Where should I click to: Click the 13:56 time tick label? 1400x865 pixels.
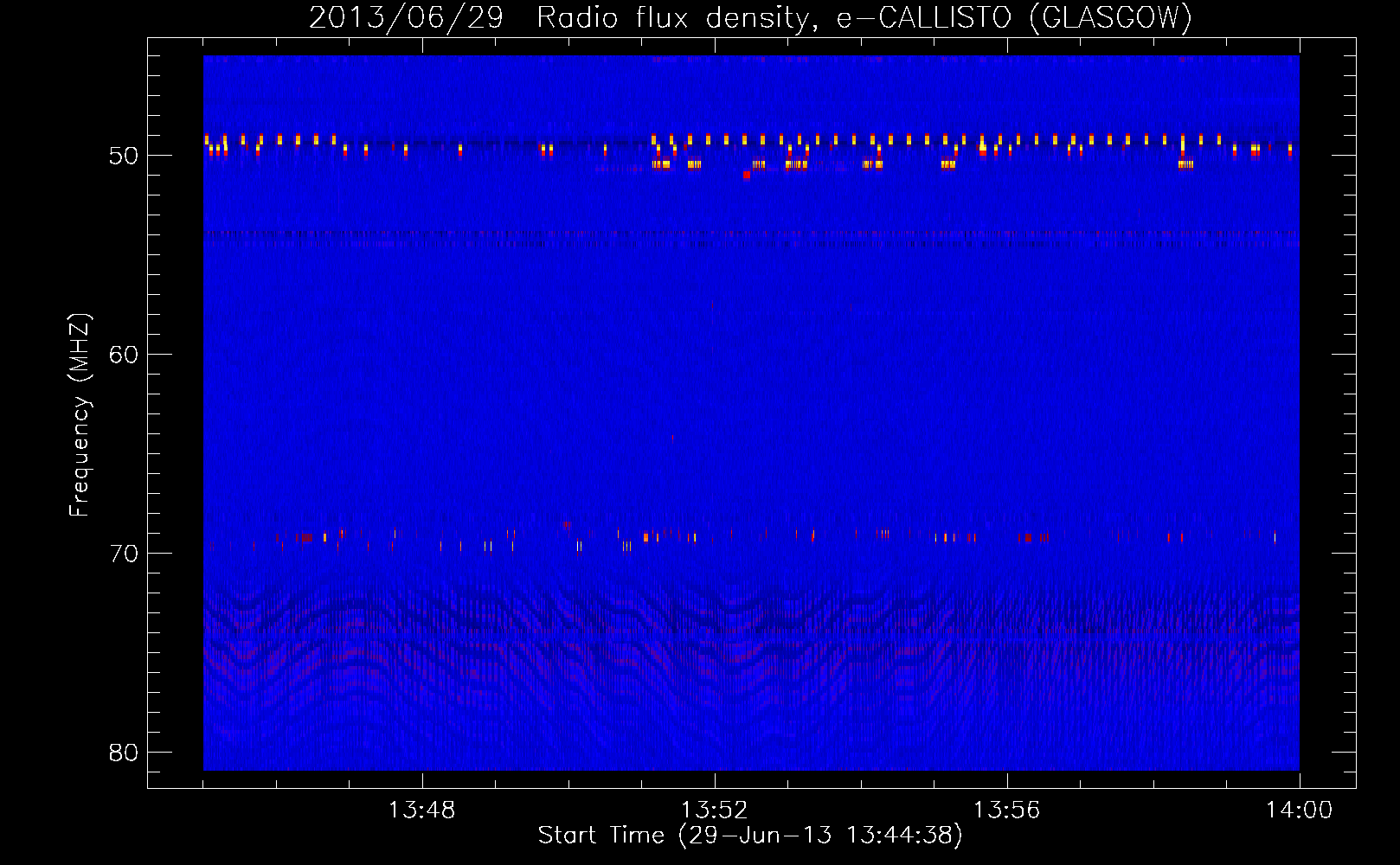coord(1006,811)
